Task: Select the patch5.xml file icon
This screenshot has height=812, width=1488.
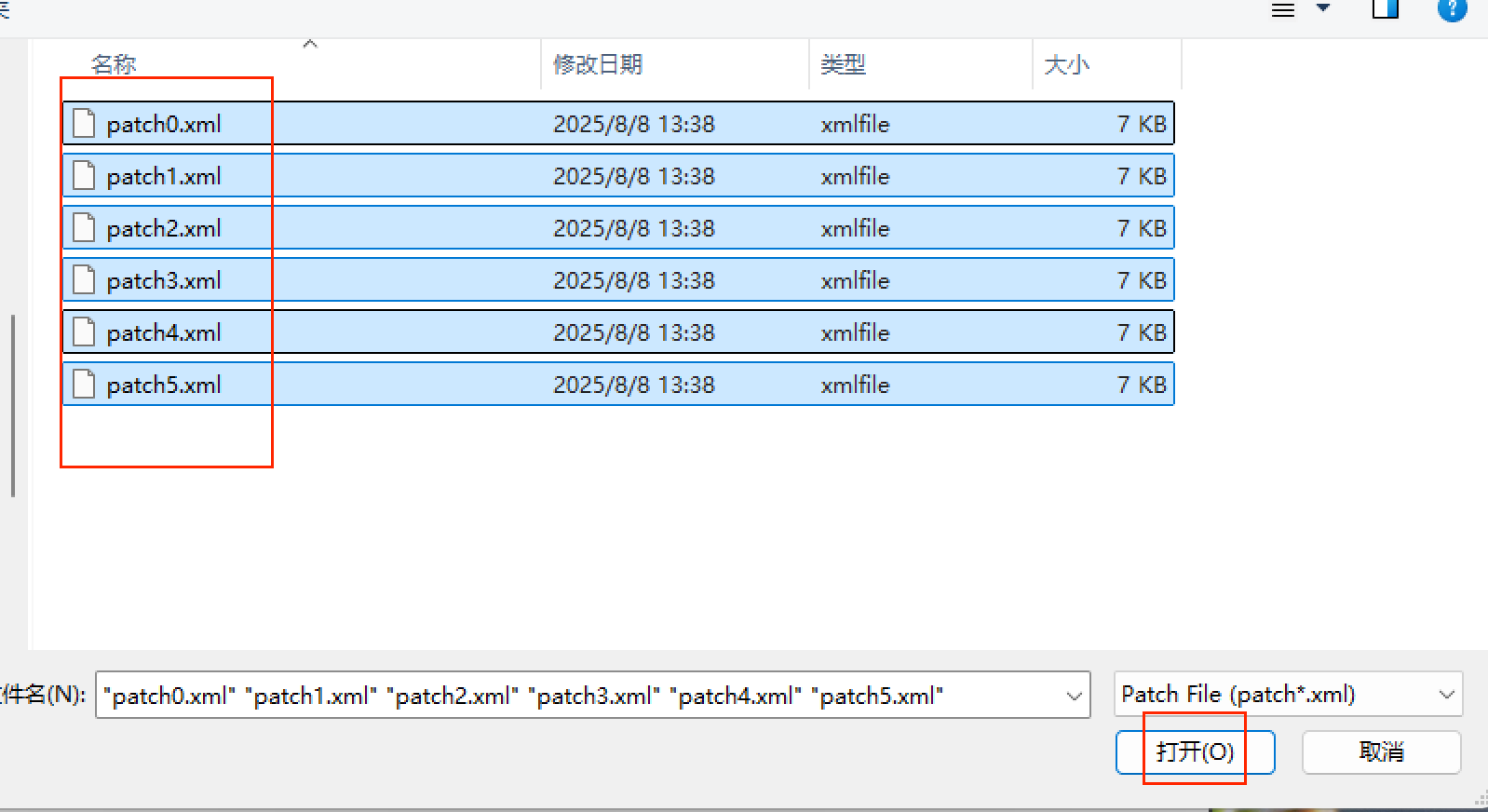Action: point(85,385)
